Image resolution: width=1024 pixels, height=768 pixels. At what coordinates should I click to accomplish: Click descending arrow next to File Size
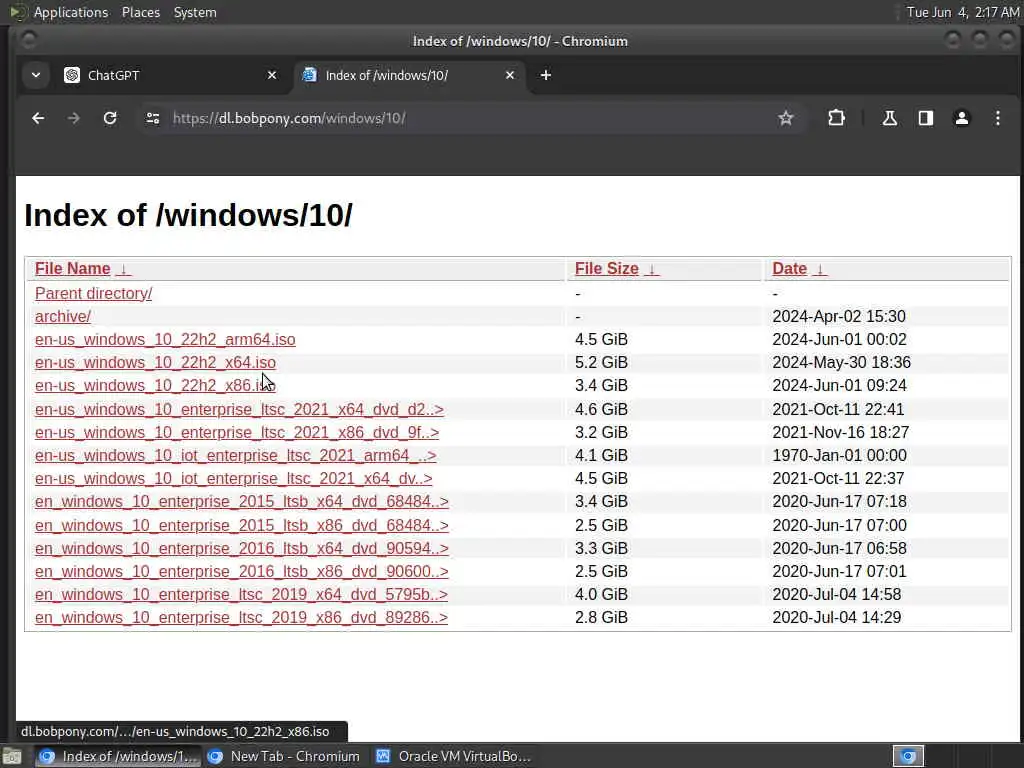point(651,269)
